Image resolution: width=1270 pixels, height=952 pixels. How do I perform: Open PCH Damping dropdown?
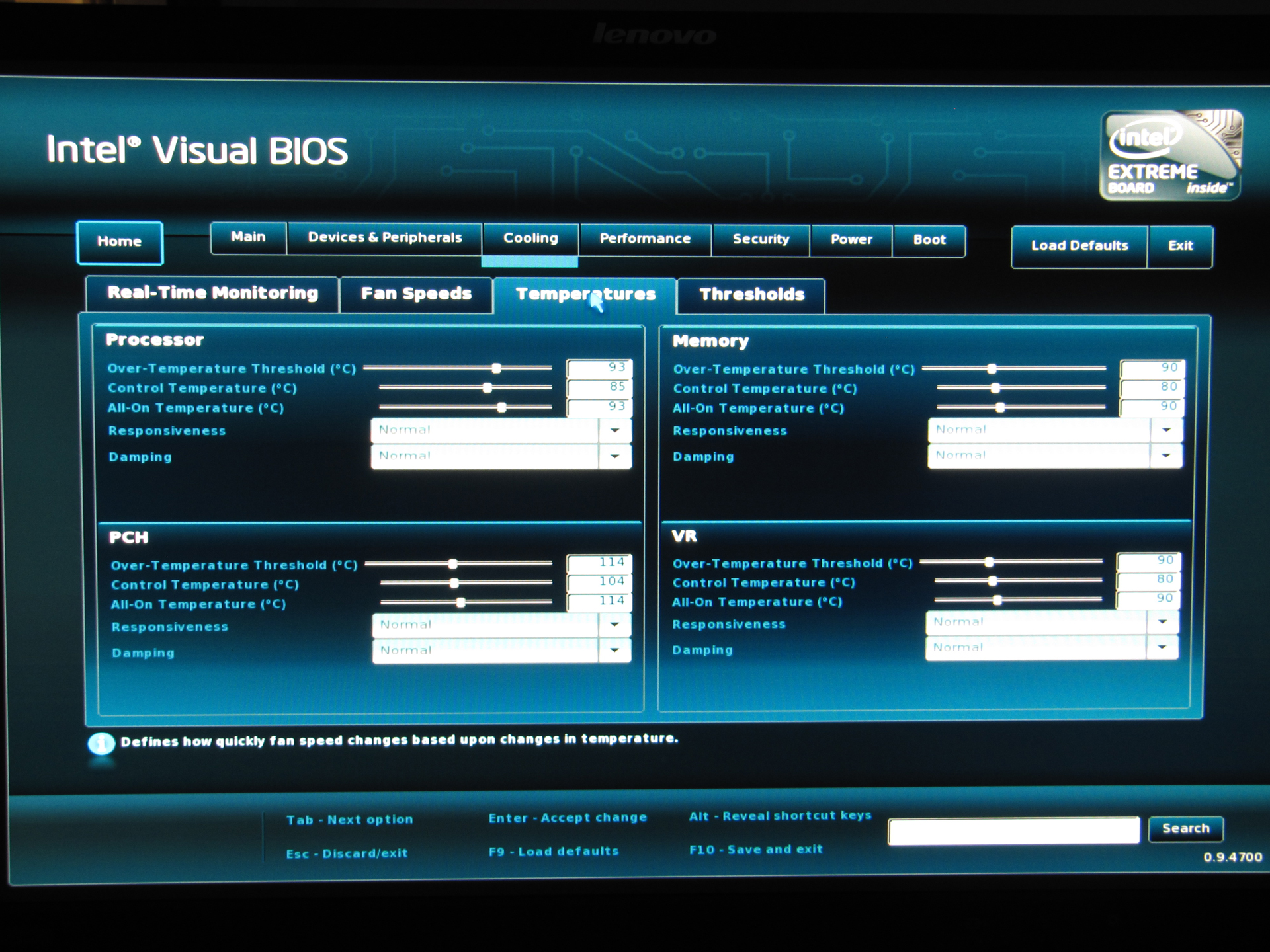501,651
